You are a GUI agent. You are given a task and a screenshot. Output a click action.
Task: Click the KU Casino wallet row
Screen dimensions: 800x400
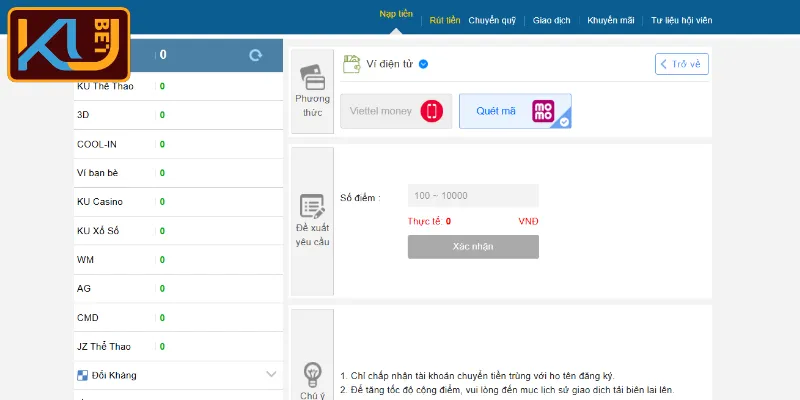coord(178,202)
